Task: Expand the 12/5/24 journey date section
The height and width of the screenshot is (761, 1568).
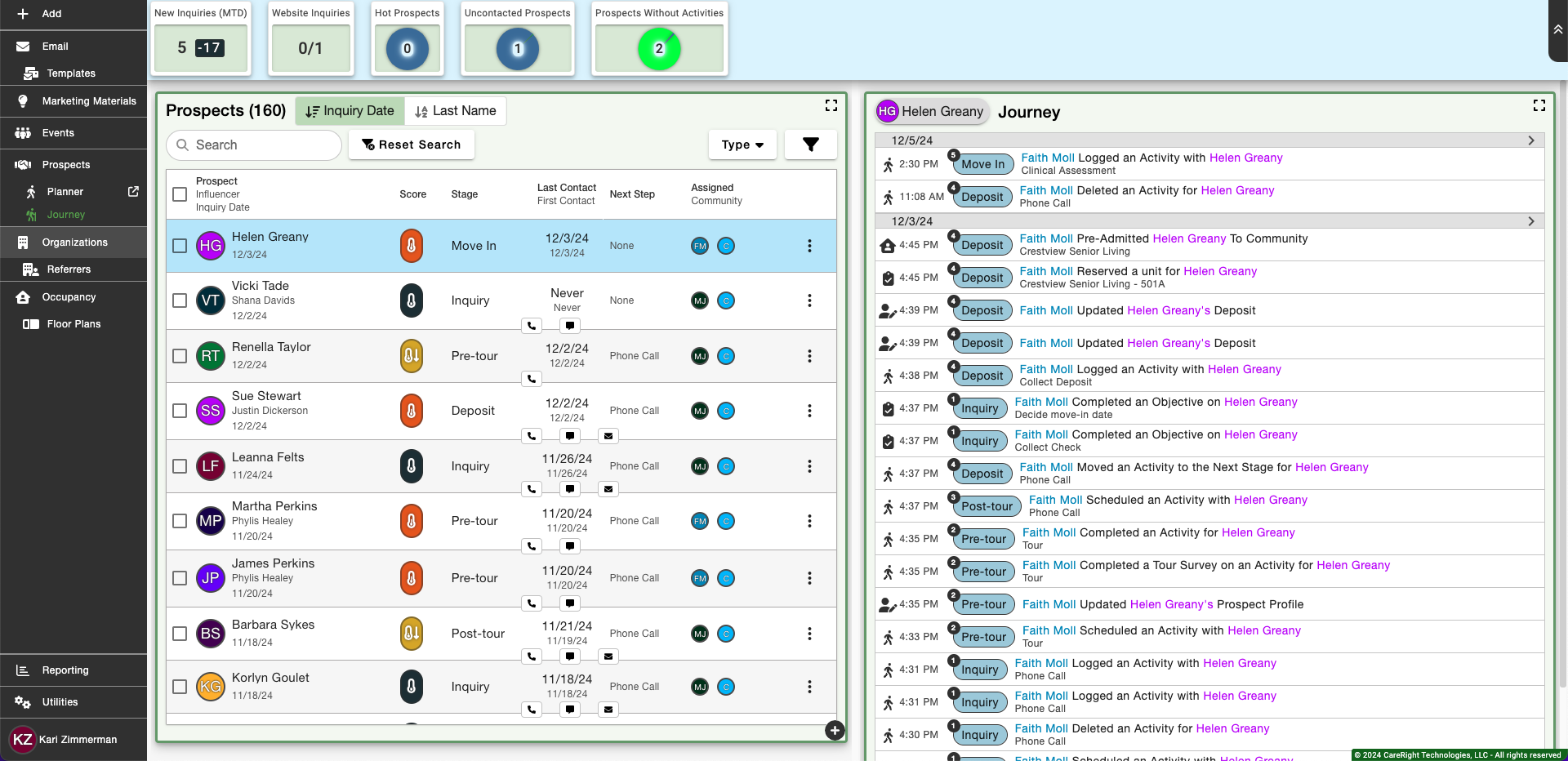Action: click(1530, 140)
